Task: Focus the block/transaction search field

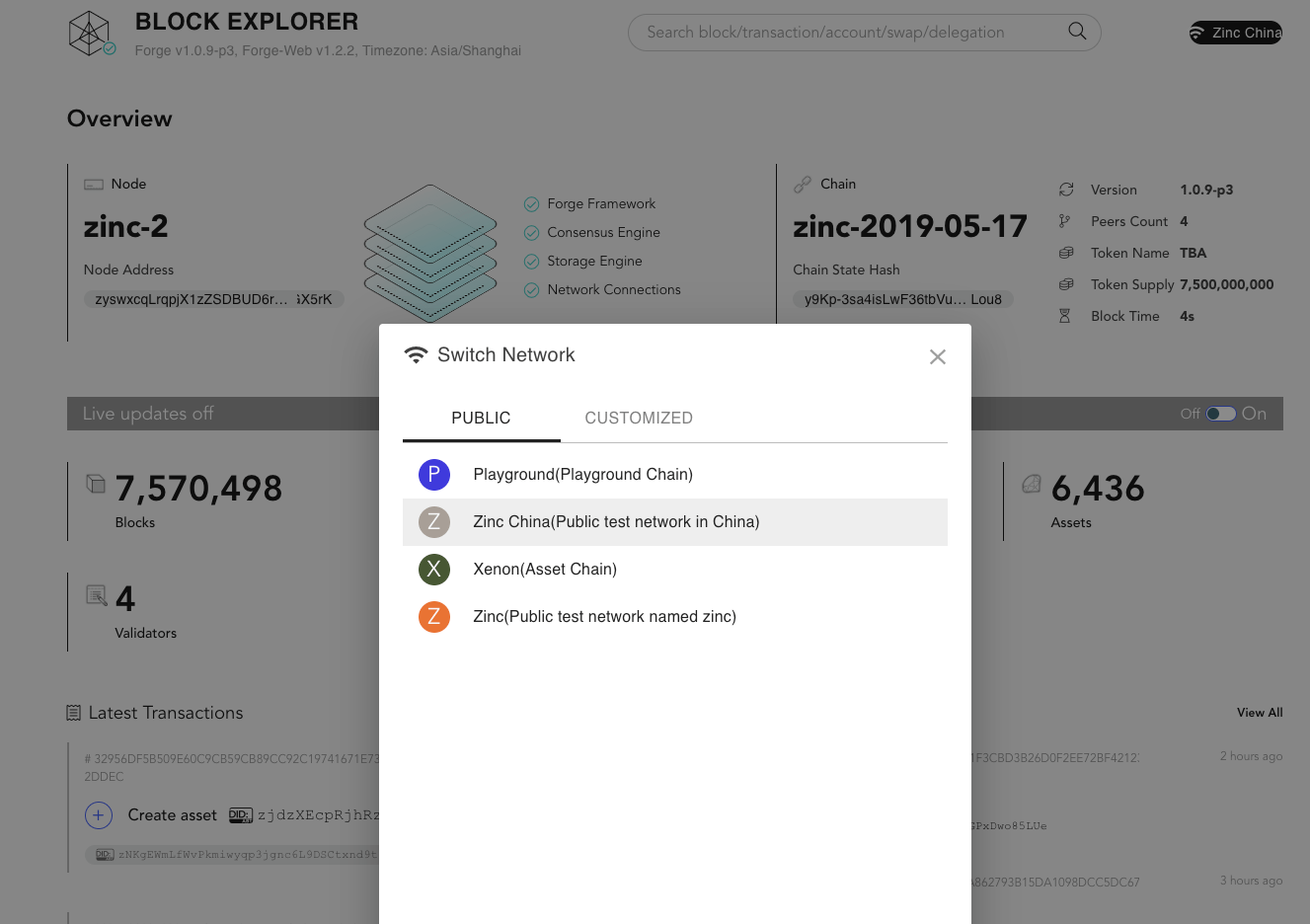Action: point(849,33)
